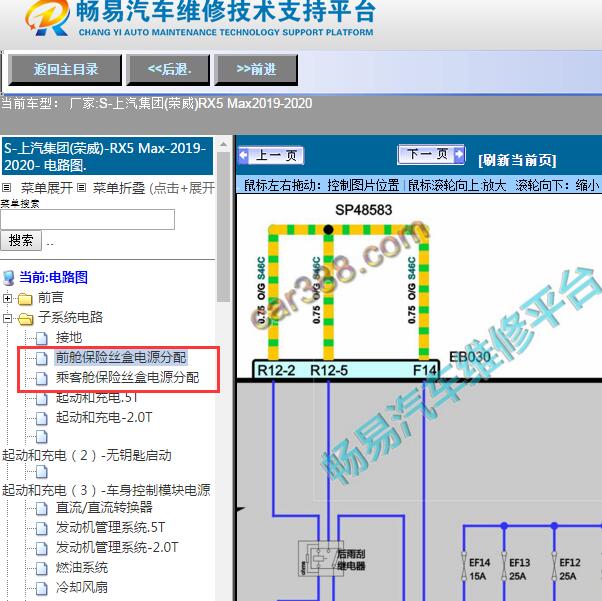Screen dimensions: 602x601
Task: Open the 接地 diagram
Action: coord(69,338)
